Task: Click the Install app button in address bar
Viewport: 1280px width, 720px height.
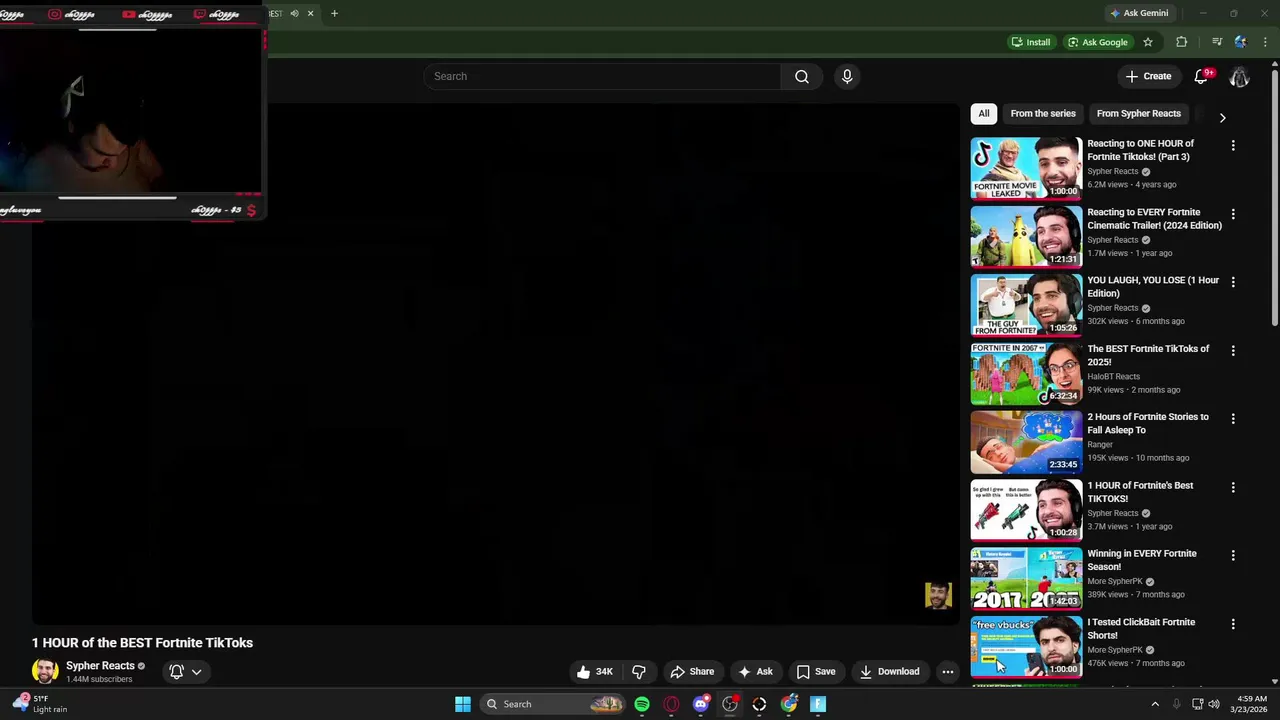Action: (1031, 42)
